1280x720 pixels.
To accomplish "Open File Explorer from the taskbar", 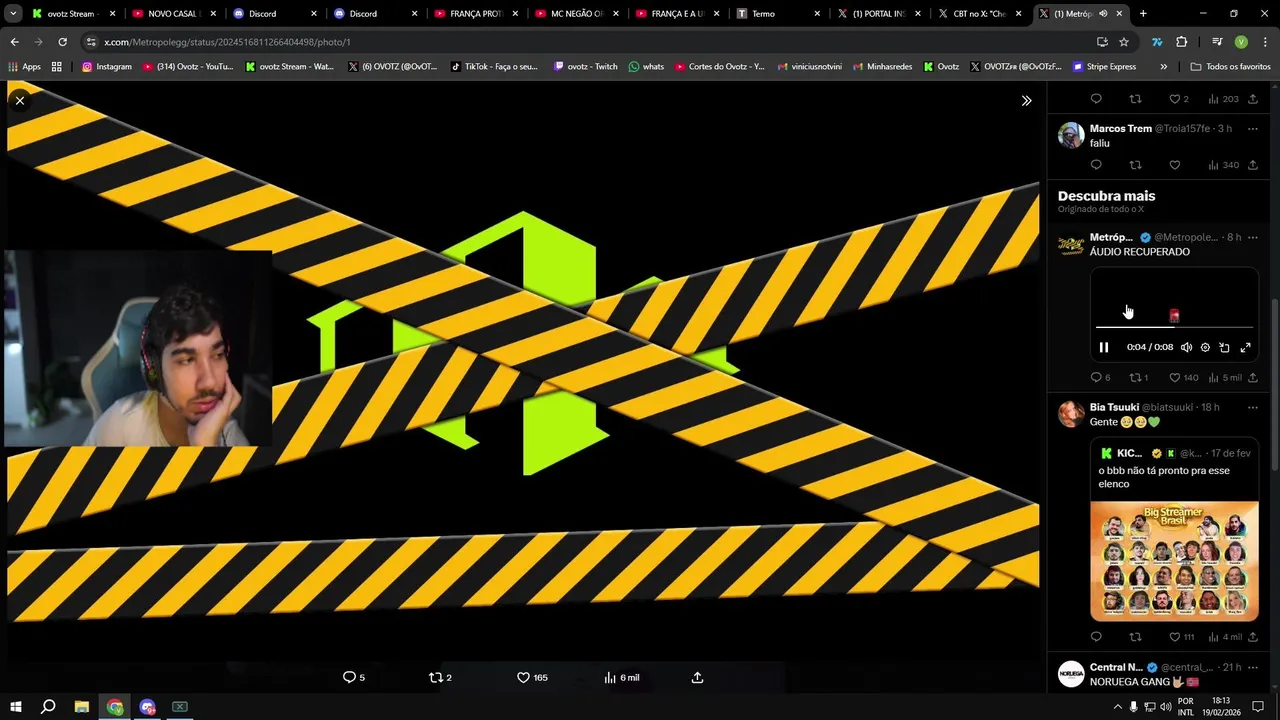I will point(82,707).
